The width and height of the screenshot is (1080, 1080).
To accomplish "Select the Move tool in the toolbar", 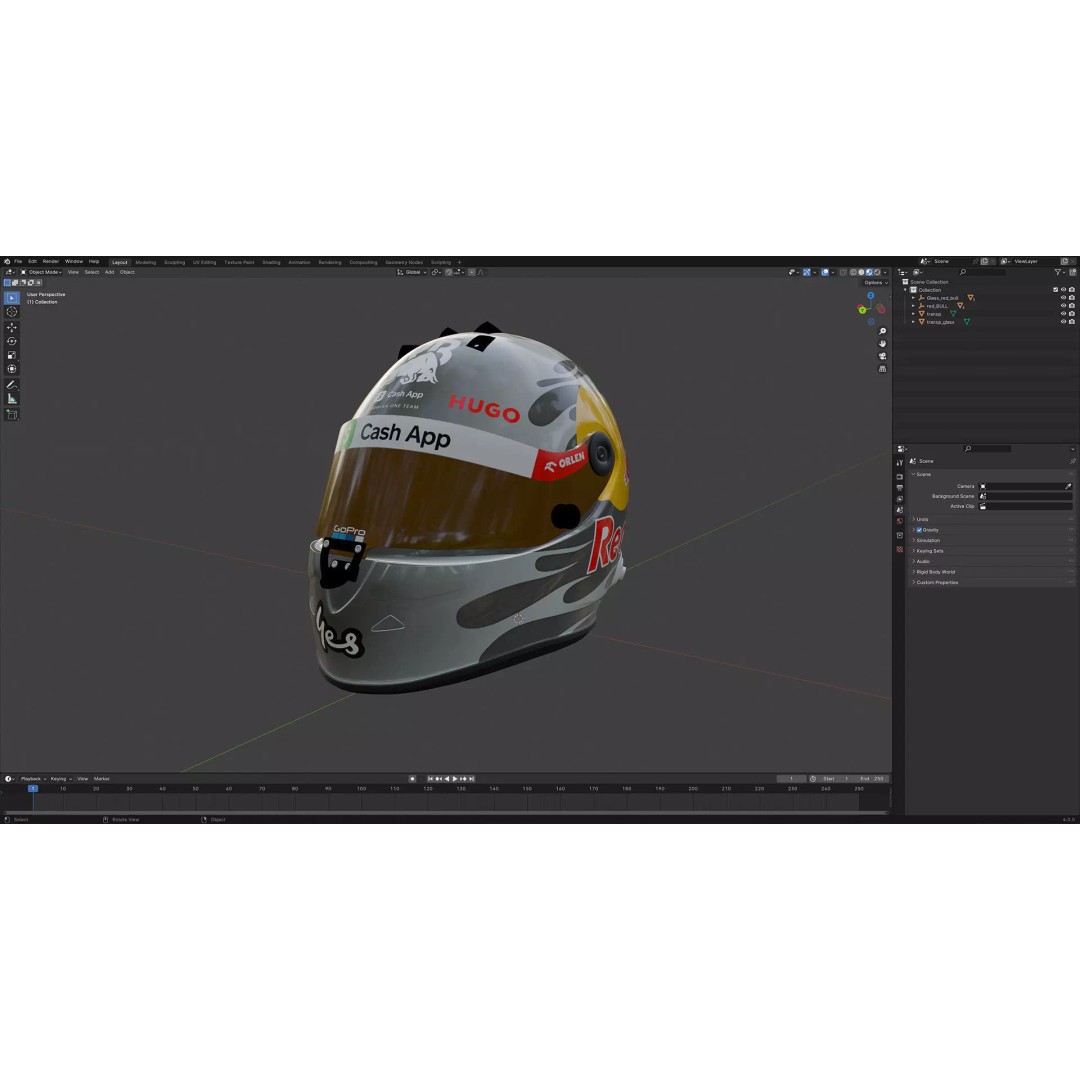I will [x=11, y=329].
